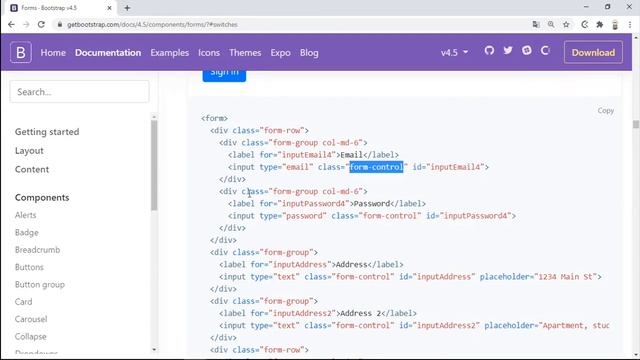Open Examples in the navbar
The width and height of the screenshot is (640, 360).
[169, 53]
